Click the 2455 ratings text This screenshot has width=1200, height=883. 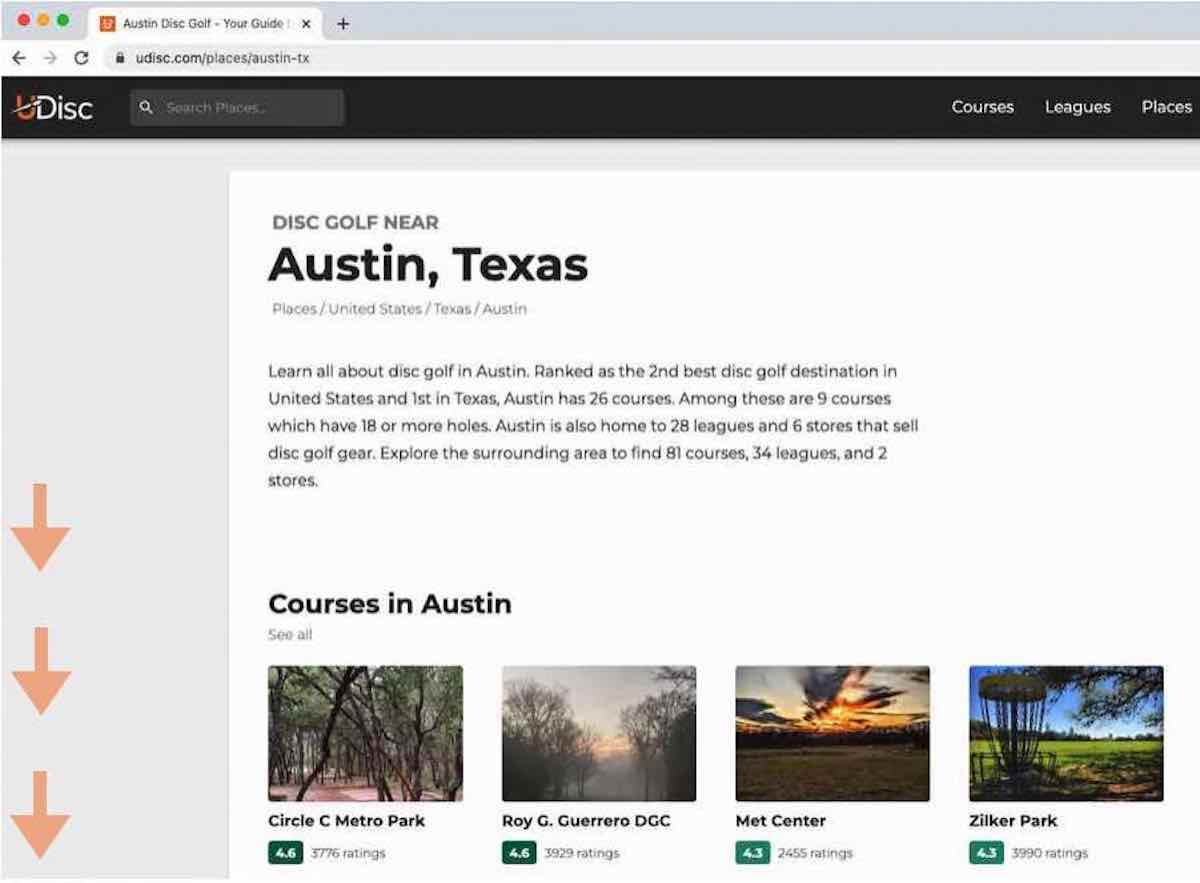click(x=815, y=853)
